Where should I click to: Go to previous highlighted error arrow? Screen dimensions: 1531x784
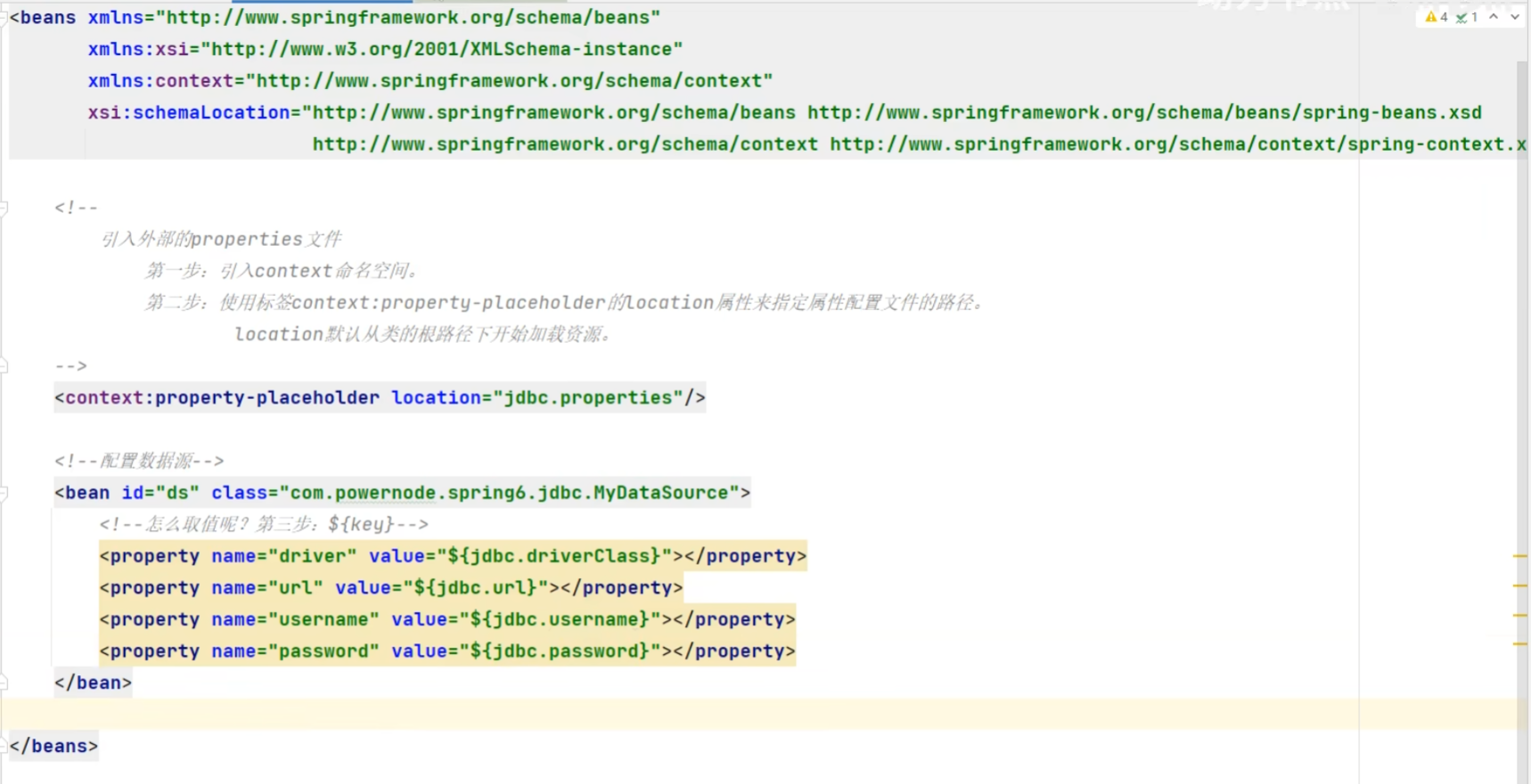(x=1494, y=17)
